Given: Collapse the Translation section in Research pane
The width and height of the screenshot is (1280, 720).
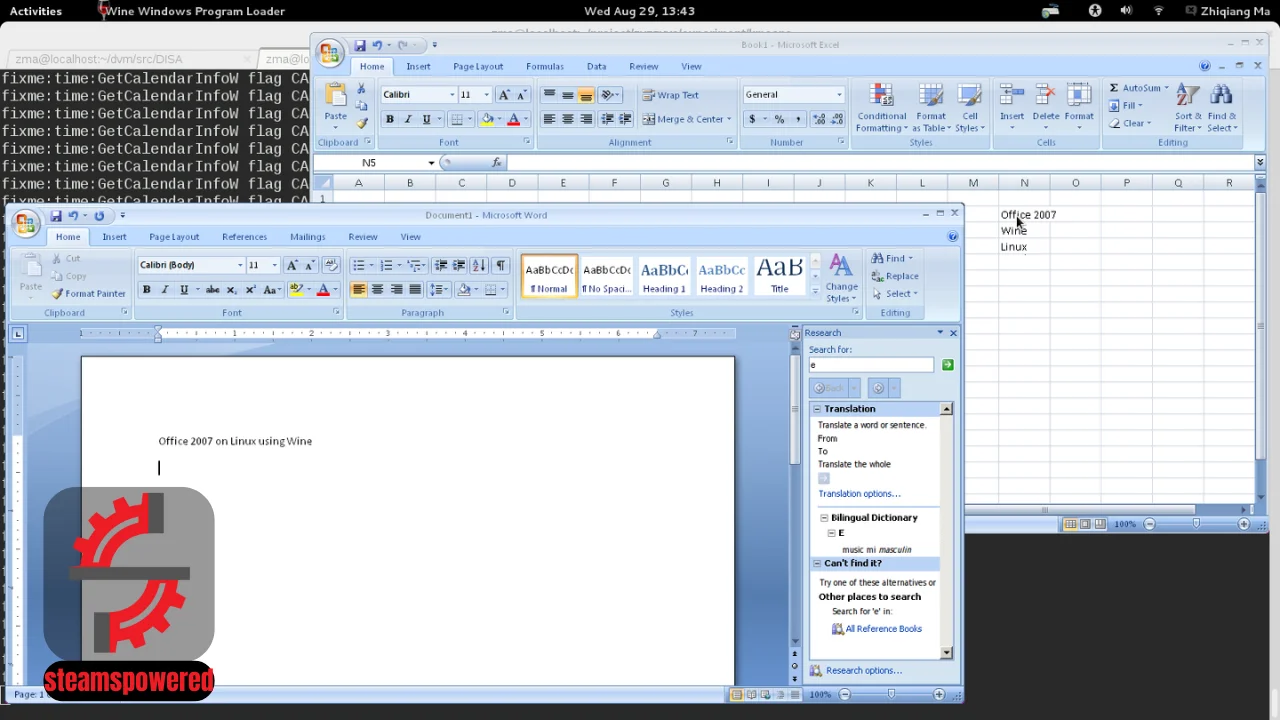Looking at the screenshot, I should pos(817,409).
